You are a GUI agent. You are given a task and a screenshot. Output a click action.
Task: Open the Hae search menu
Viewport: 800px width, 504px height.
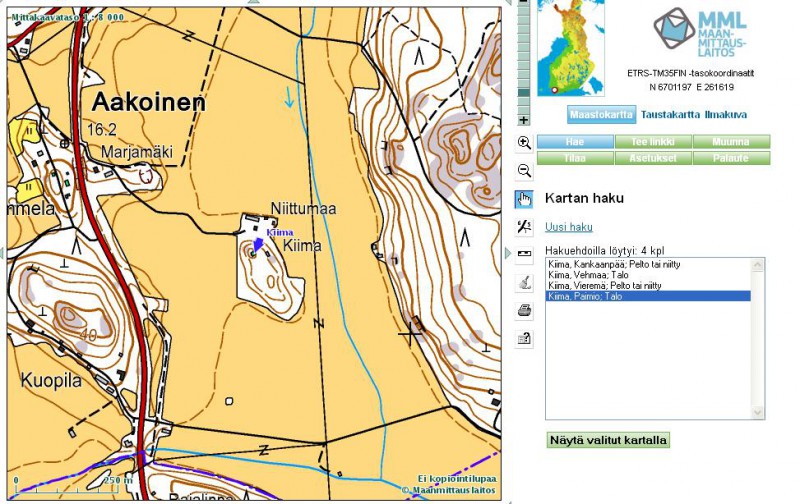coord(575,142)
